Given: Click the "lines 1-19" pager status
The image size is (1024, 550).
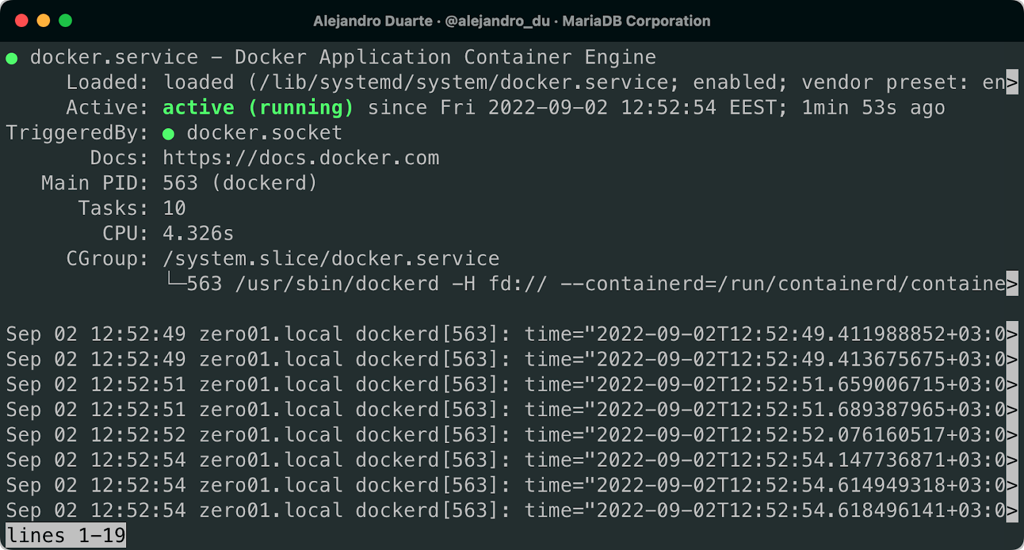Looking at the screenshot, I should point(66,536).
